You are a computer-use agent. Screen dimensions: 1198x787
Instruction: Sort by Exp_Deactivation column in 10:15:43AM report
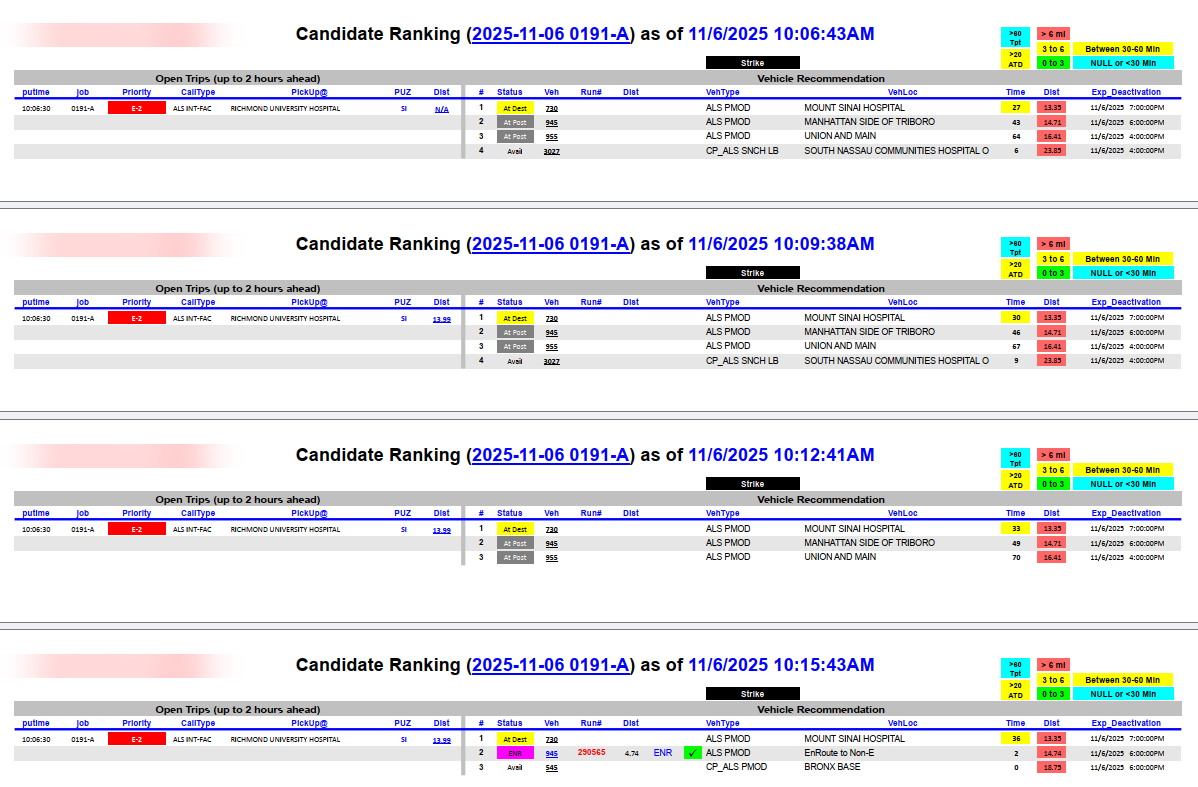click(x=1126, y=723)
